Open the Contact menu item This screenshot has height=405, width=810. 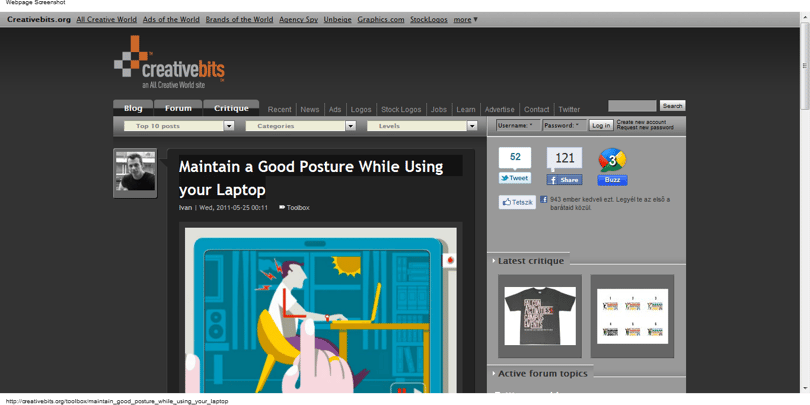pos(537,110)
